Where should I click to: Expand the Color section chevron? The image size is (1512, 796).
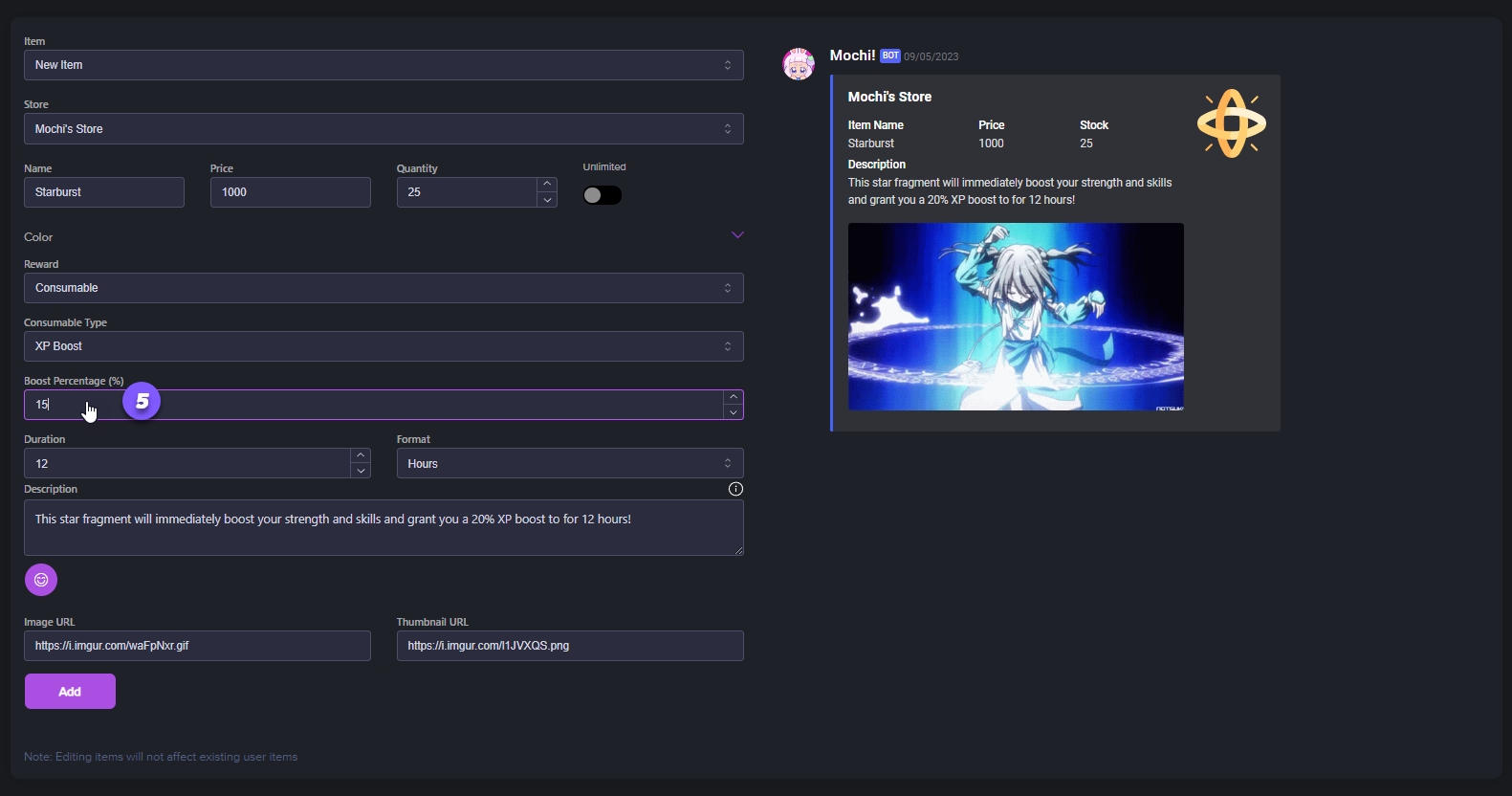click(737, 235)
